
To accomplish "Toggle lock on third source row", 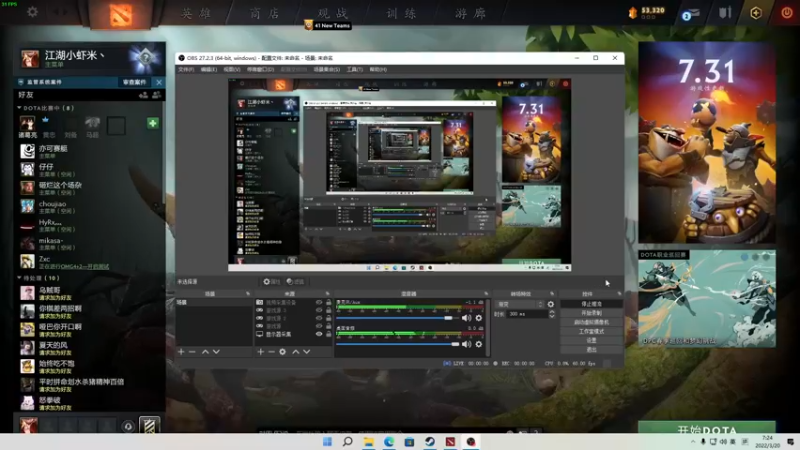I will point(328,318).
